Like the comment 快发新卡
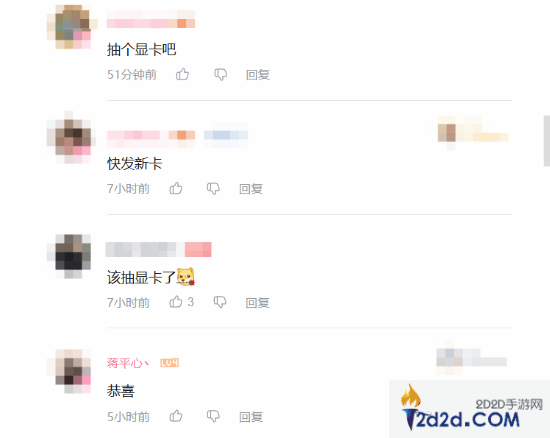550x438 pixels. click(176, 188)
